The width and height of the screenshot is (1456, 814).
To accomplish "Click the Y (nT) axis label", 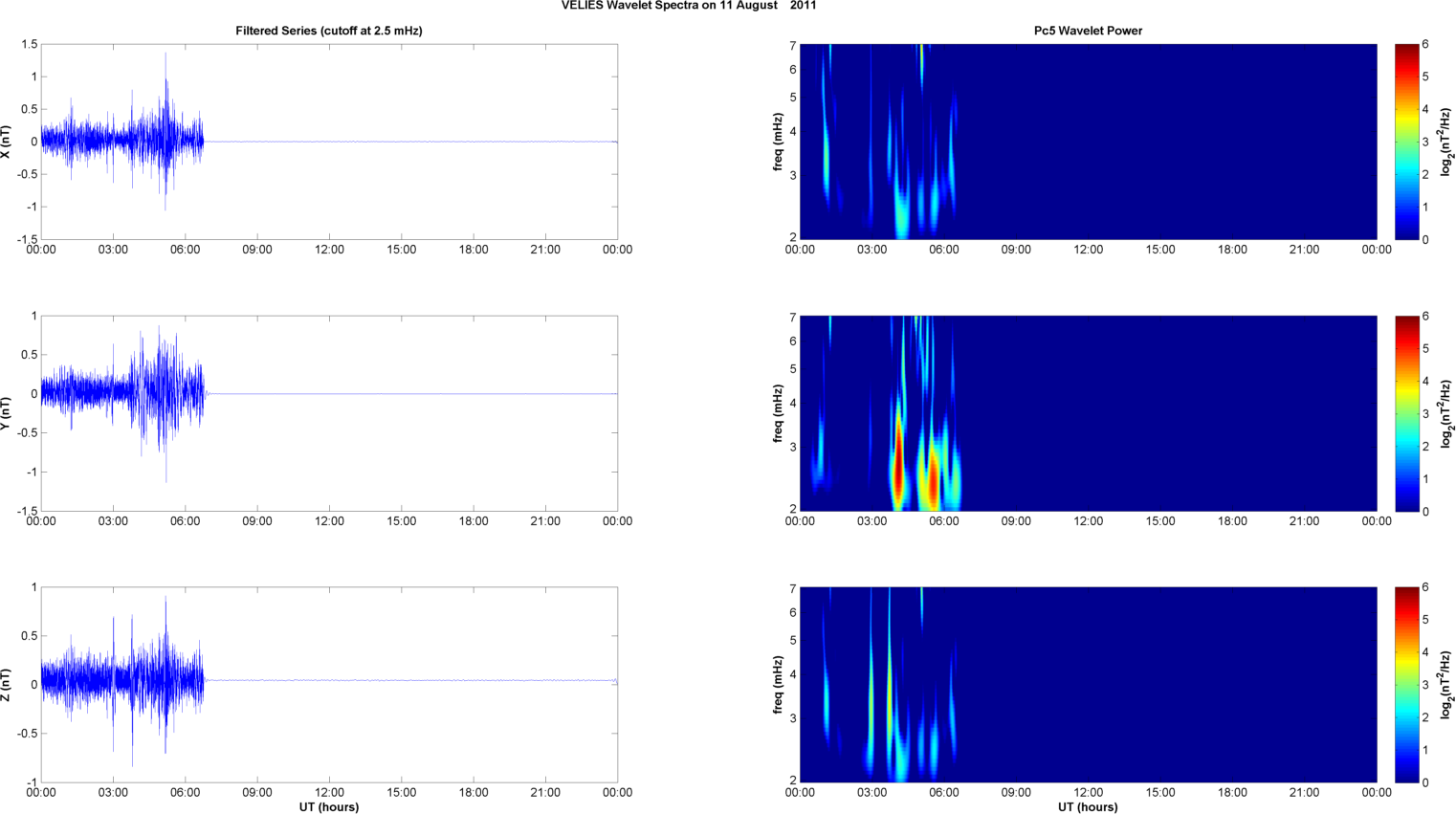I will pos(7,413).
